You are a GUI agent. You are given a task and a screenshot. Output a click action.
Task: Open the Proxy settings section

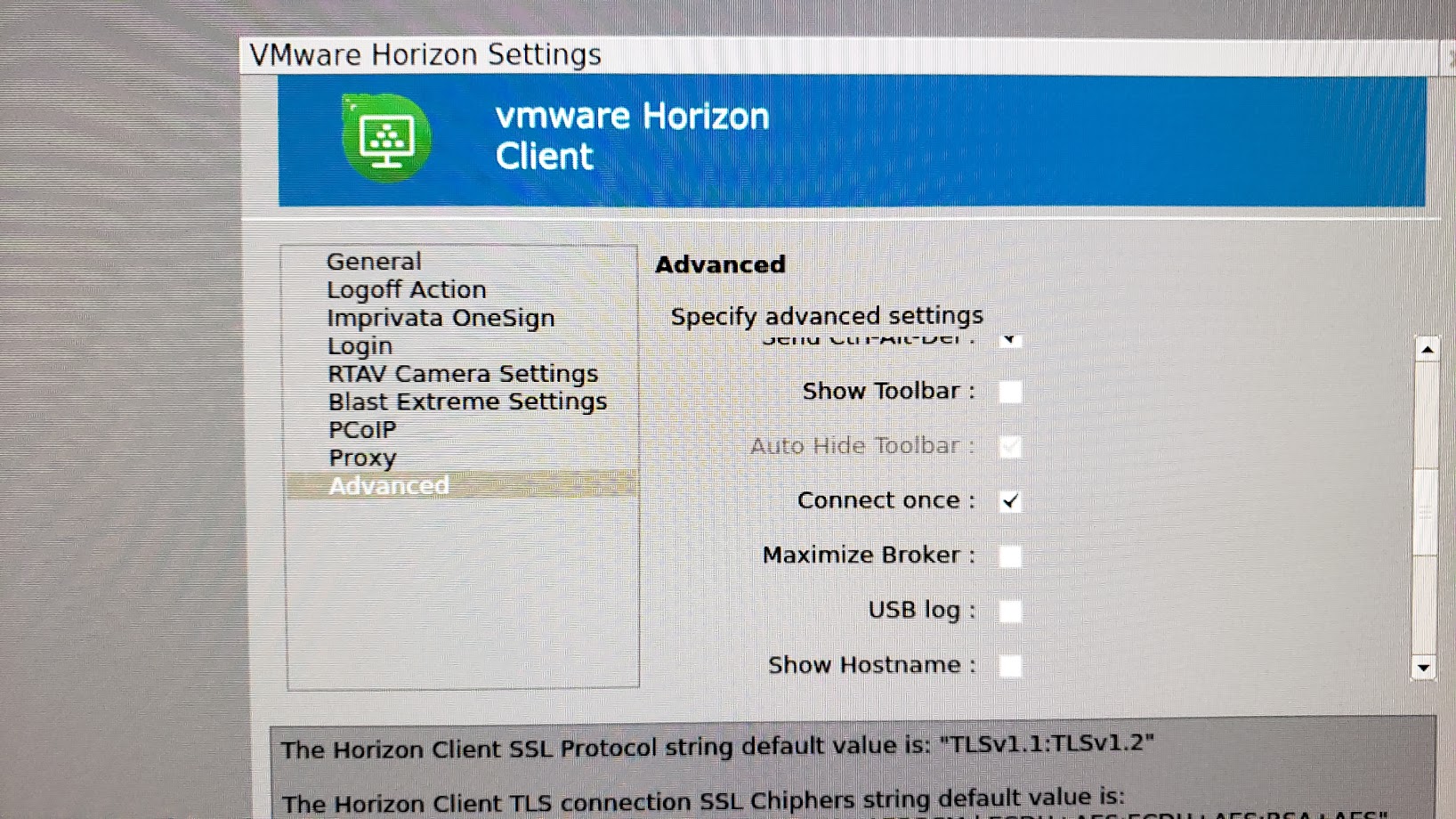pyautogui.click(x=362, y=458)
